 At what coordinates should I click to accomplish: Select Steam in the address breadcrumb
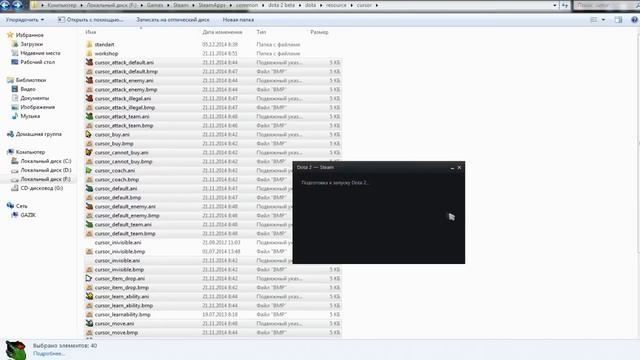point(181,5)
